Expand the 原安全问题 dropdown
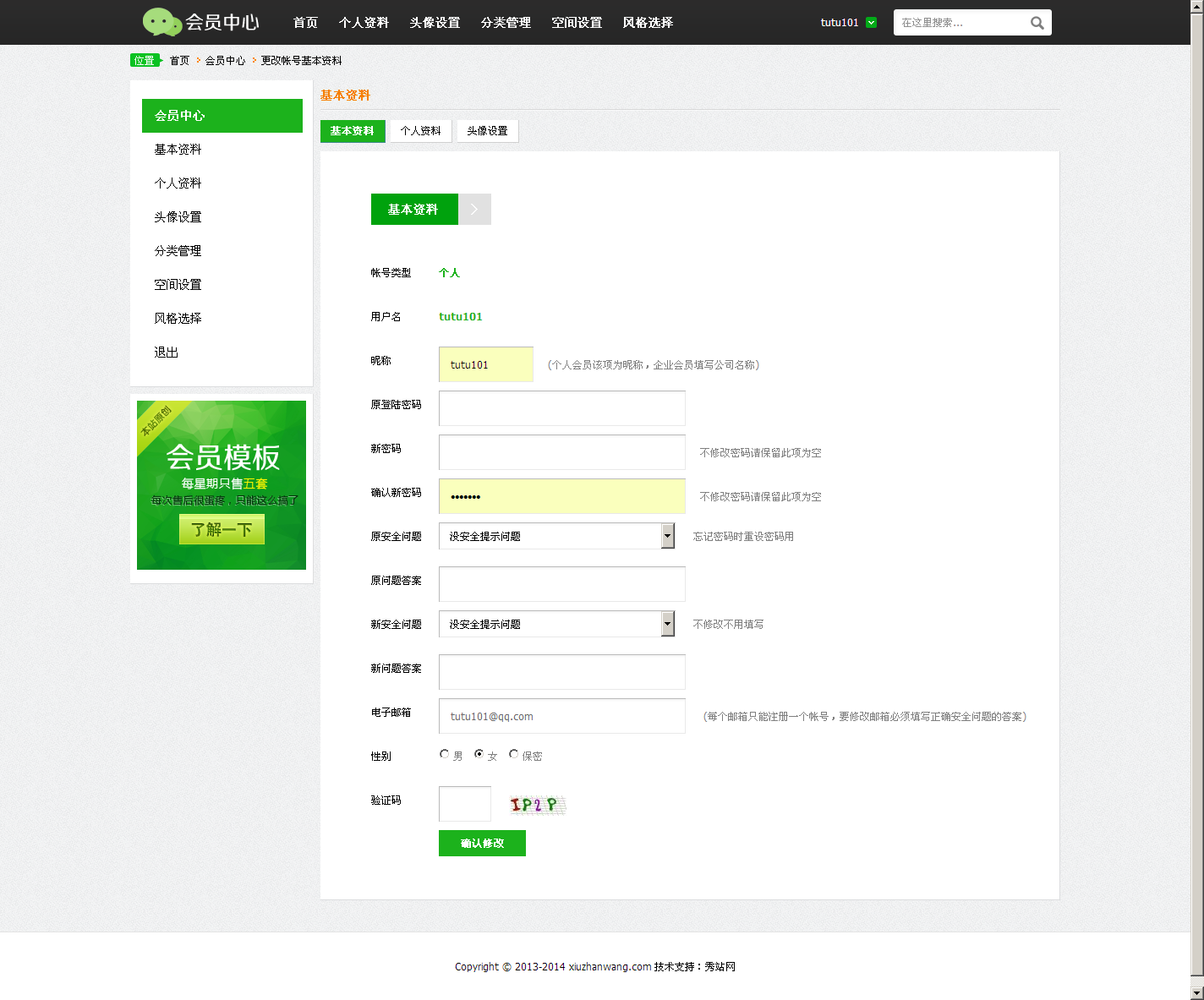This screenshot has width=1204, height=1000. (x=667, y=536)
